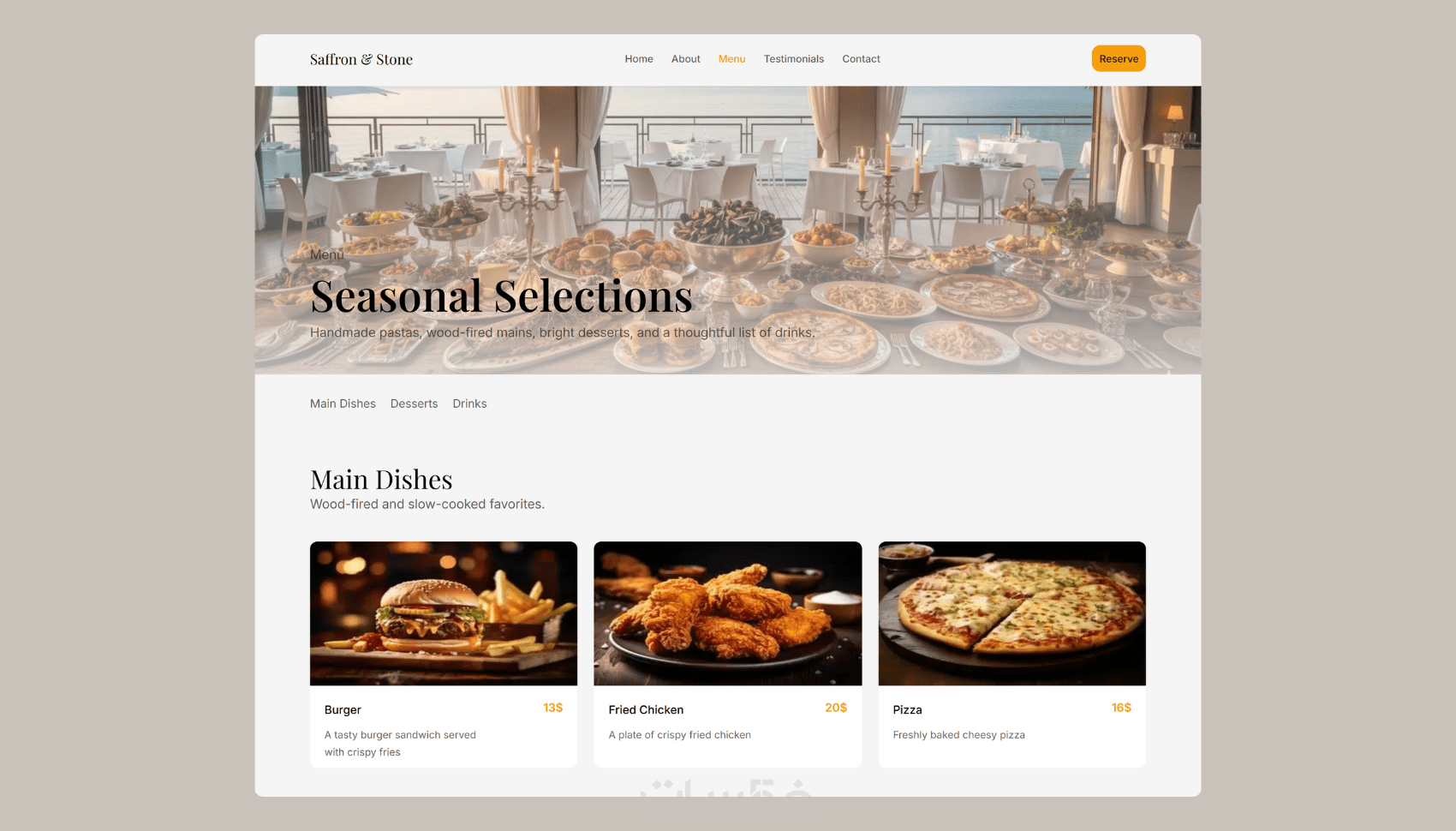1456x831 pixels.
Task: Click the 13$ Burger price
Action: (553, 708)
